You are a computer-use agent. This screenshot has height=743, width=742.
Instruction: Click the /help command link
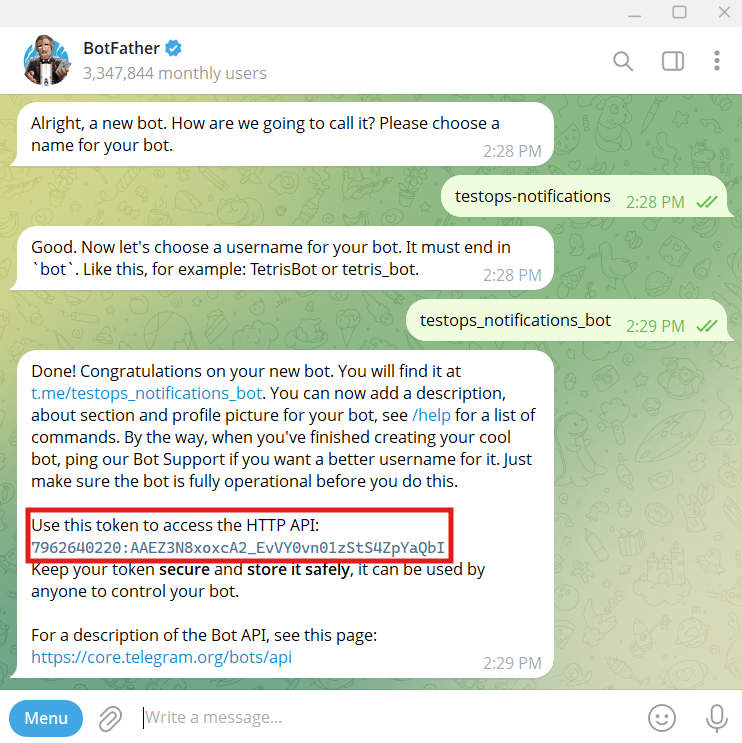(x=431, y=415)
